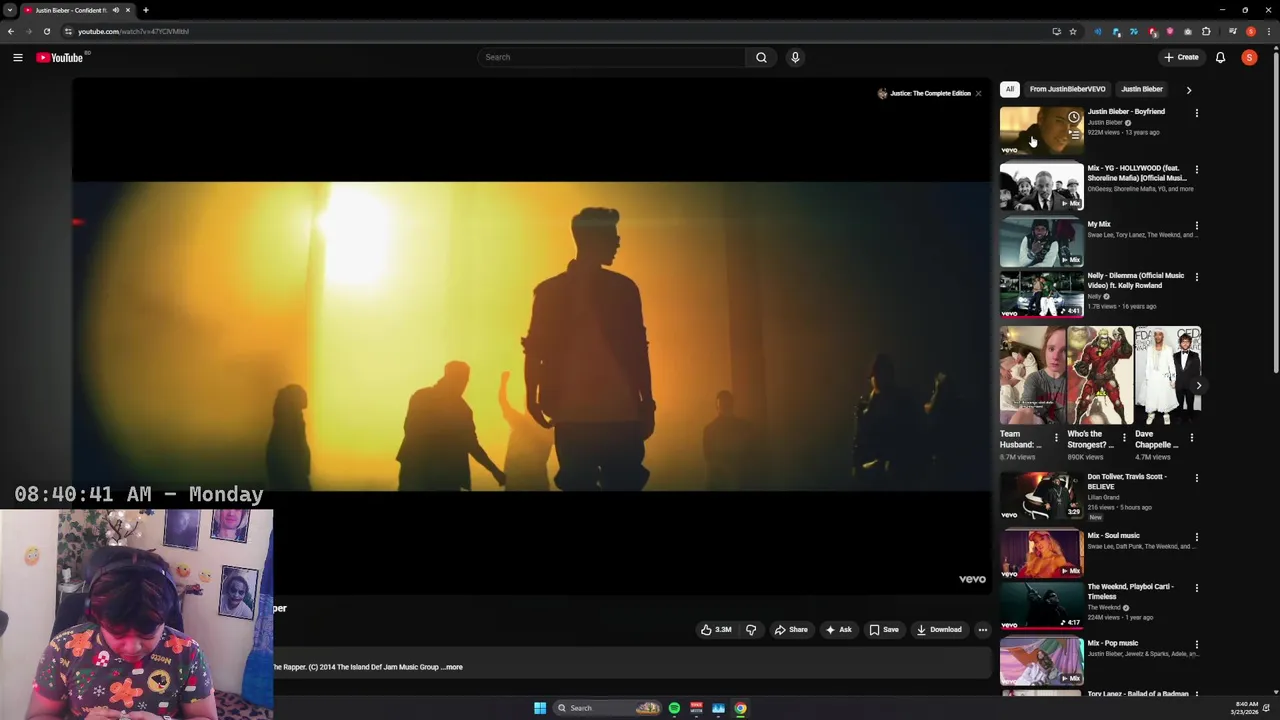Select the From JustinBieberVEVO chip
Screen dimensions: 1280x720
pyautogui.click(x=1067, y=89)
